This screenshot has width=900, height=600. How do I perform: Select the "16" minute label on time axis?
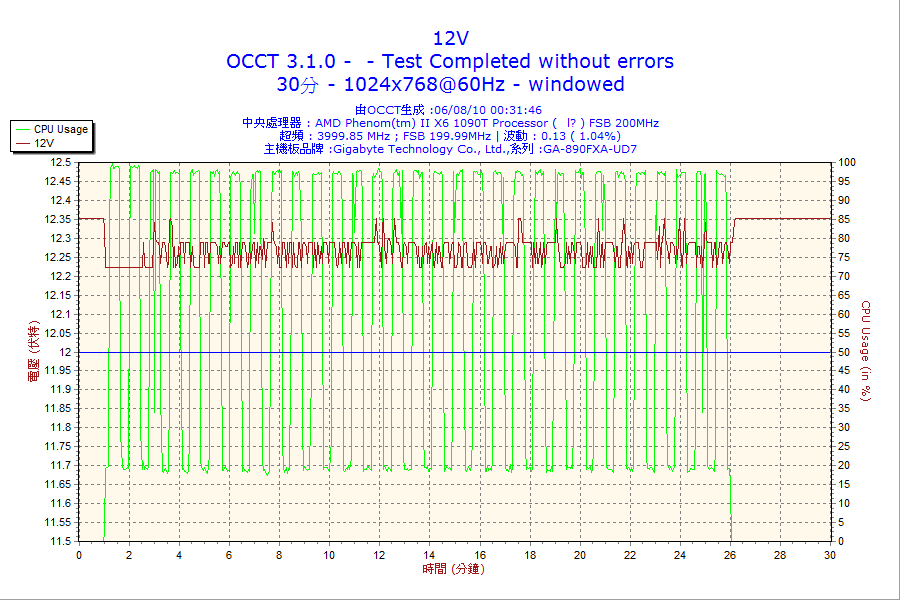pos(480,555)
